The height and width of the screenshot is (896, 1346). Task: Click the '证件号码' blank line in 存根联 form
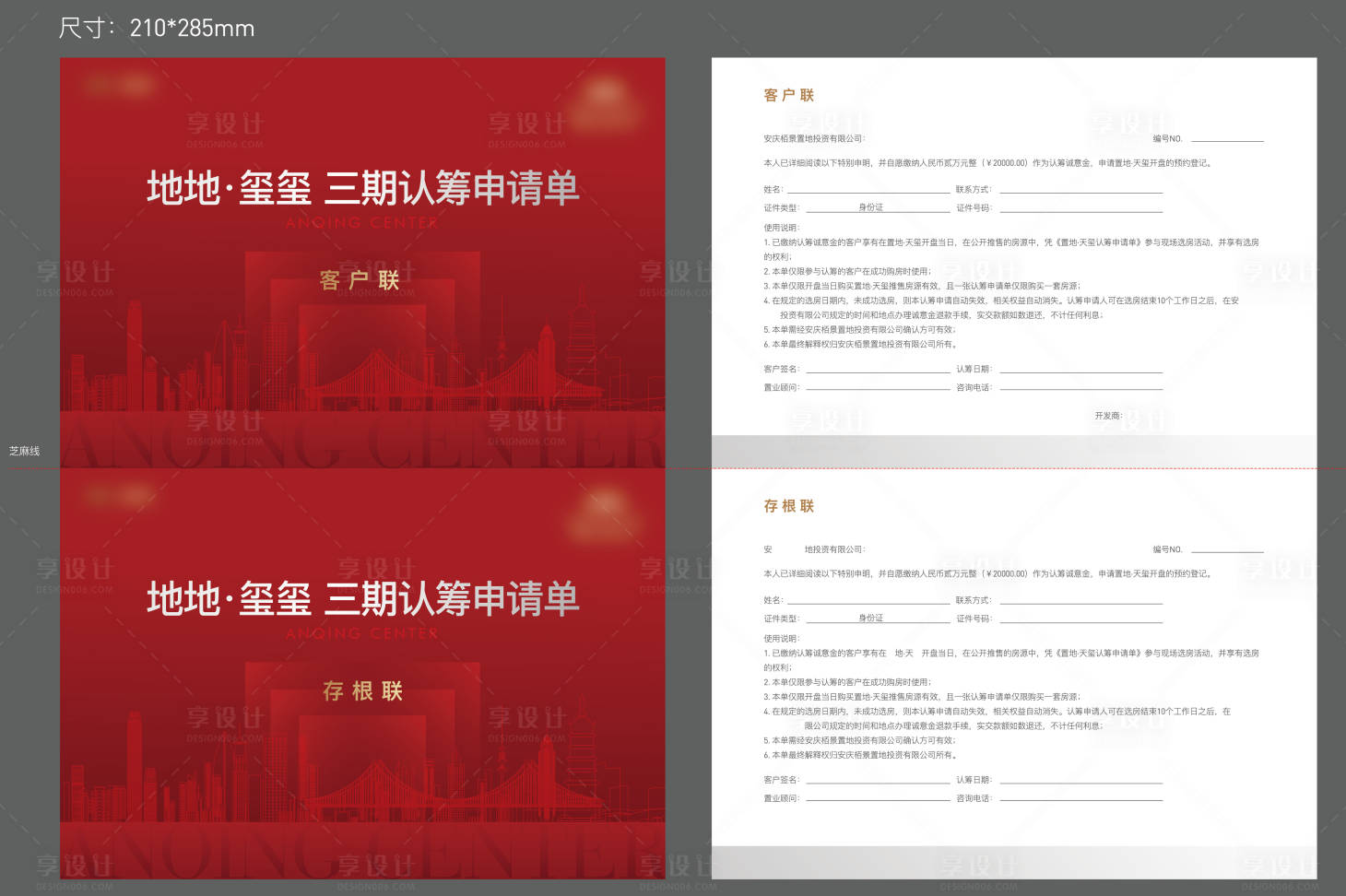pyautogui.click(x=1081, y=622)
